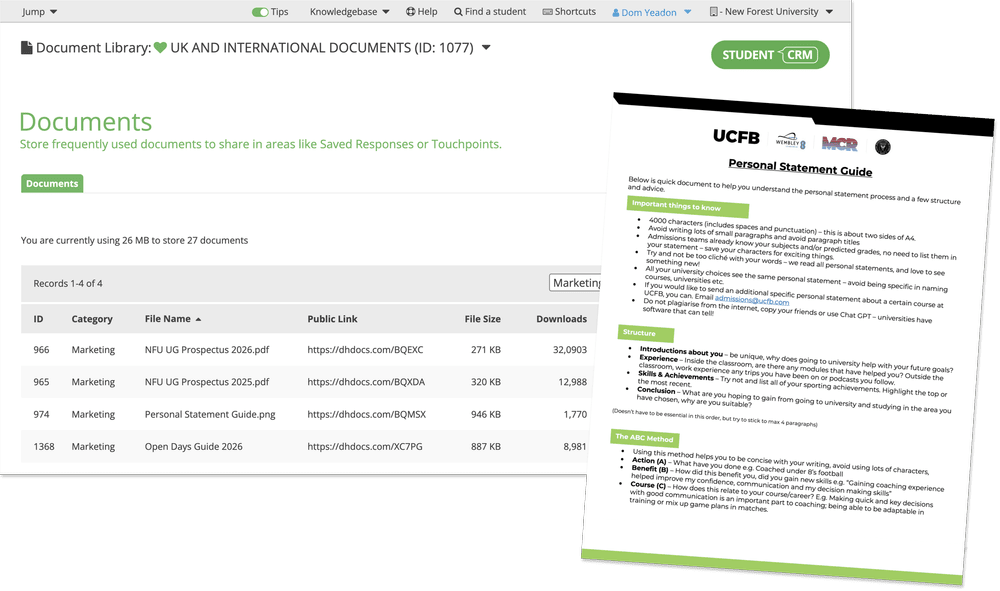Viewport: 1000px width, 591px height.
Task: Click the Dom Yeadon user icon
Action: tap(616, 13)
